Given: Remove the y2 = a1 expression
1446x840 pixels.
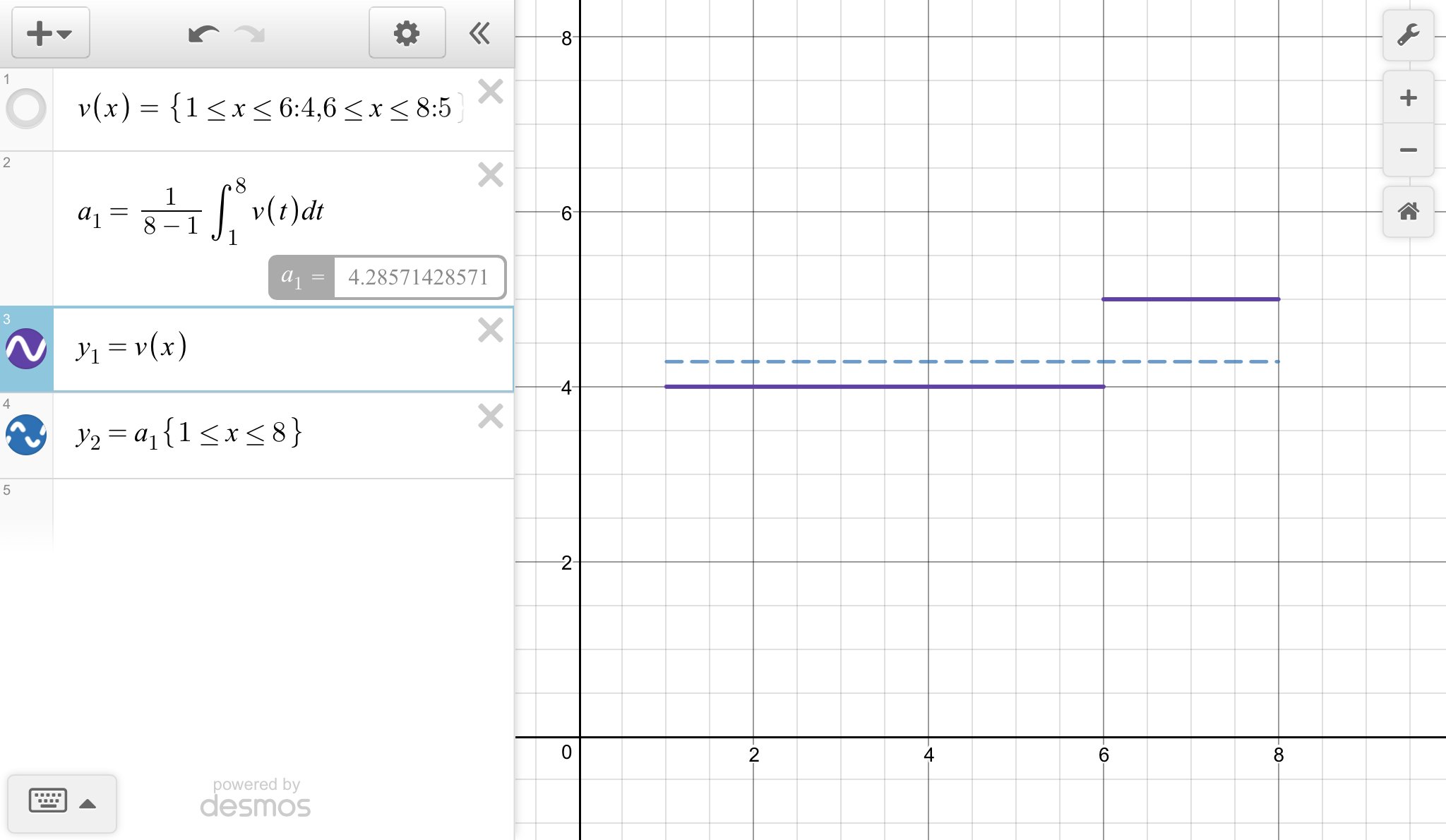Looking at the screenshot, I should click(490, 416).
